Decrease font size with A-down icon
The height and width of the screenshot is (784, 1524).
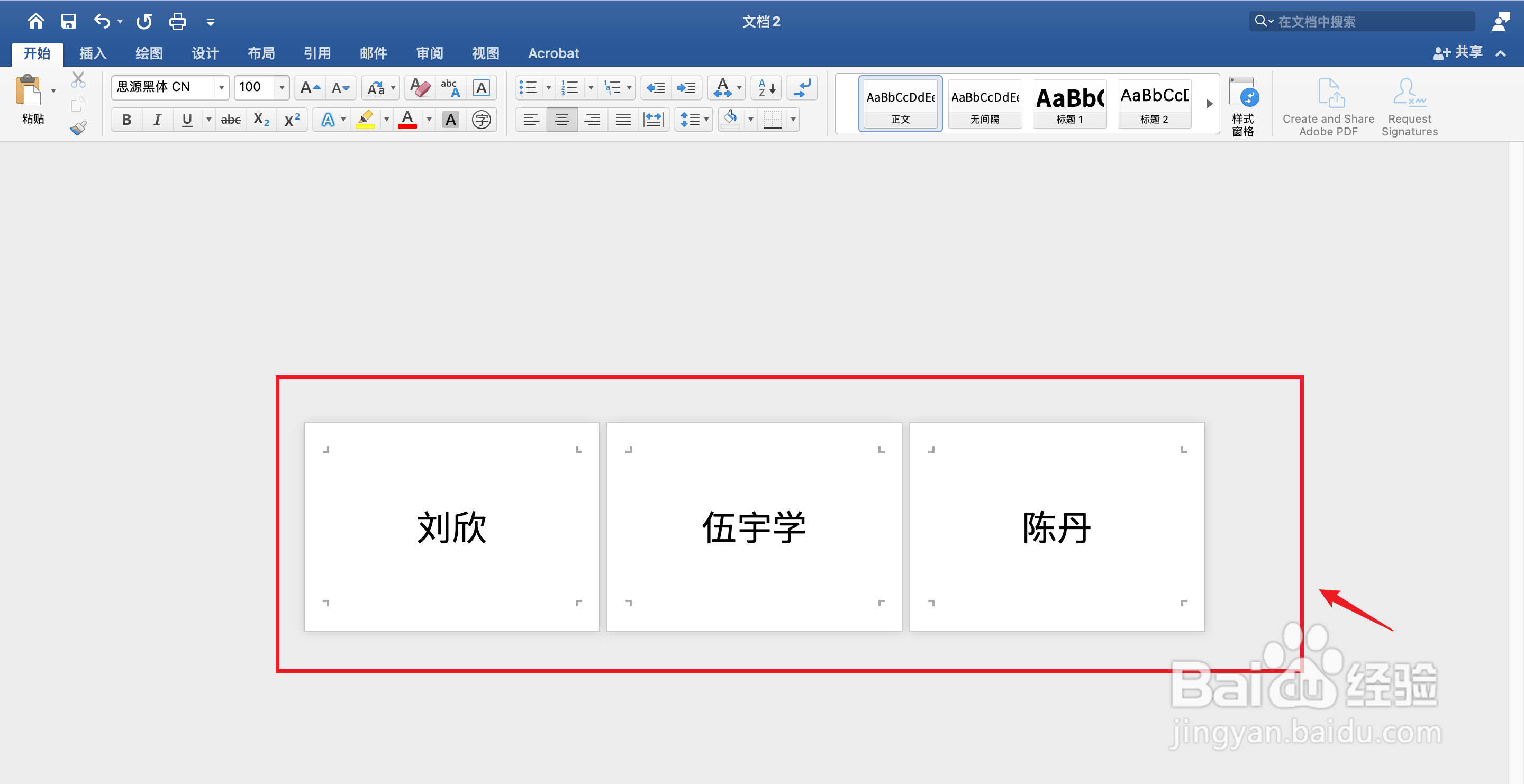pyautogui.click(x=341, y=88)
